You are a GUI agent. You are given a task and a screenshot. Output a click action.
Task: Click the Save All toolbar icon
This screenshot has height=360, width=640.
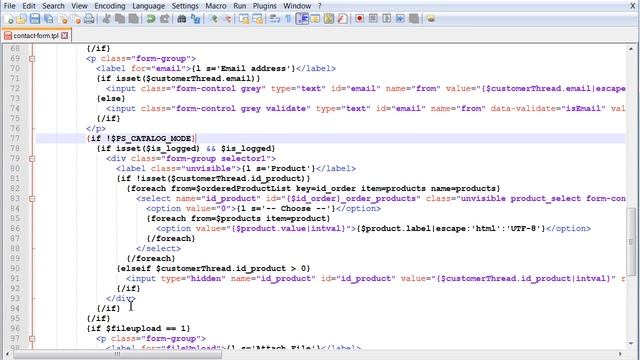pyautogui.click(x=49, y=19)
